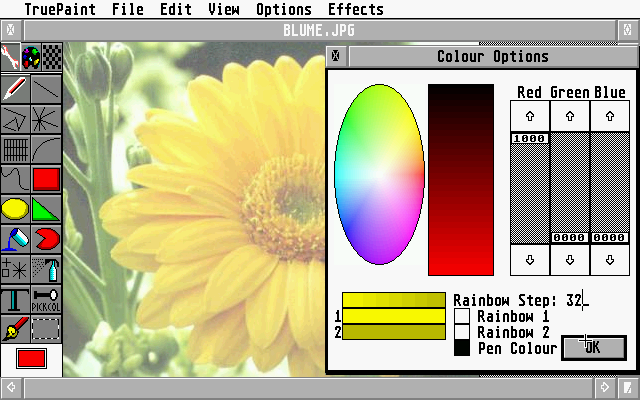Select the paint bucket fill tool
The image size is (640, 400).
[16, 239]
